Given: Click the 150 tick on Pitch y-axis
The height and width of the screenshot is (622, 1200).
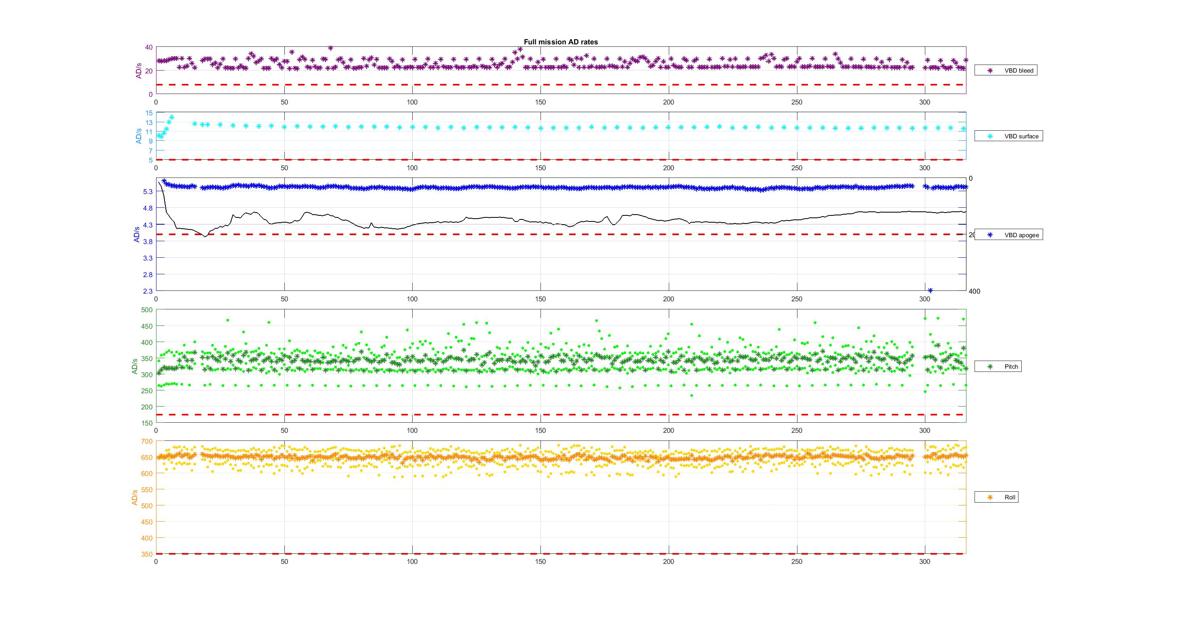Looking at the screenshot, I should [147, 423].
